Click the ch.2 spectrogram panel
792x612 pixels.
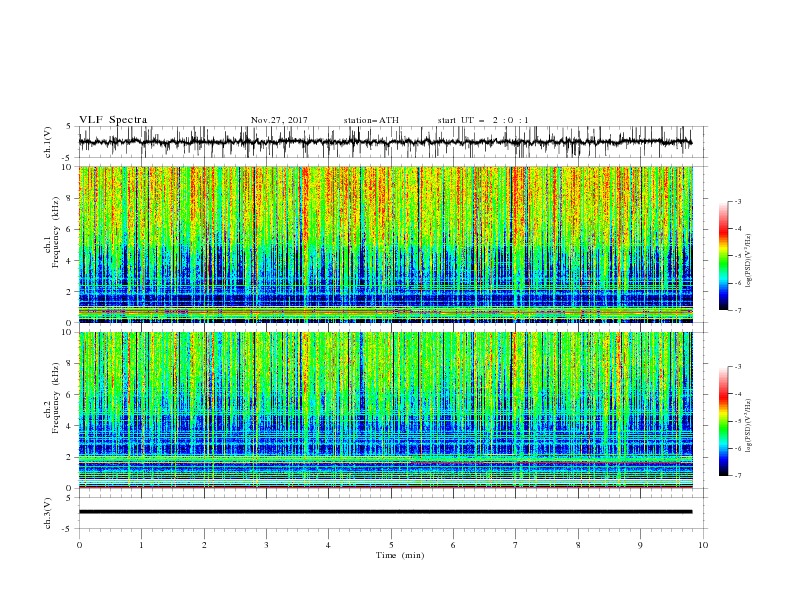point(385,410)
